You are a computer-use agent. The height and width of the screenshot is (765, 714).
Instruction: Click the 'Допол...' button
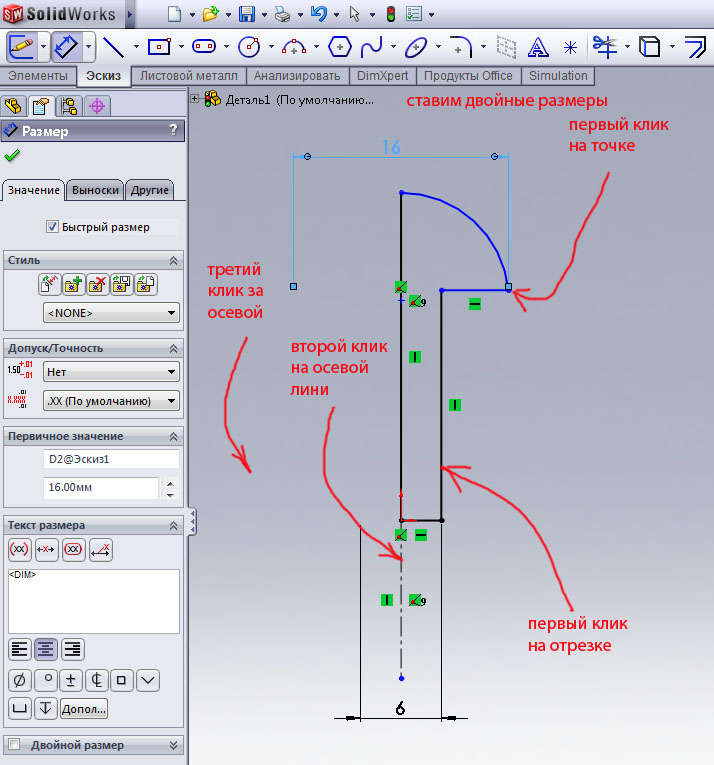click(84, 709)
